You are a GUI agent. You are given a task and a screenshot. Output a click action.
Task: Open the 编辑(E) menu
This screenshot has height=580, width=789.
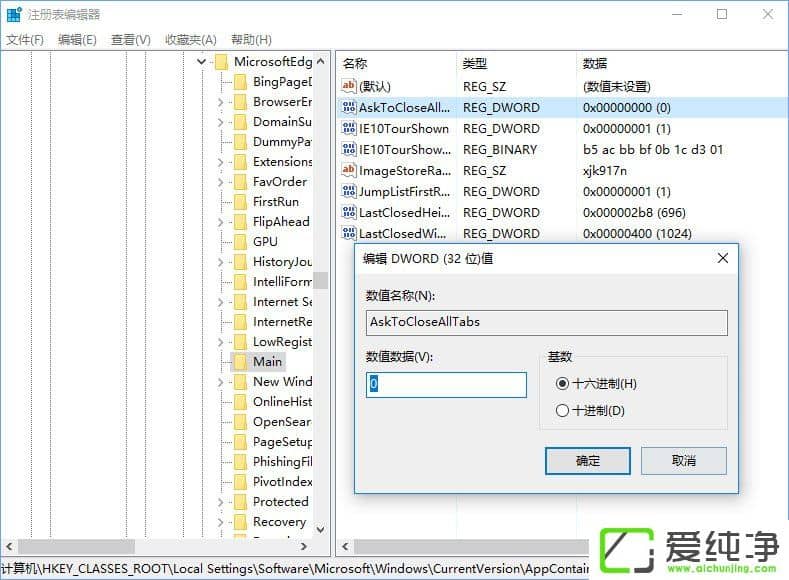click(77, 40)
